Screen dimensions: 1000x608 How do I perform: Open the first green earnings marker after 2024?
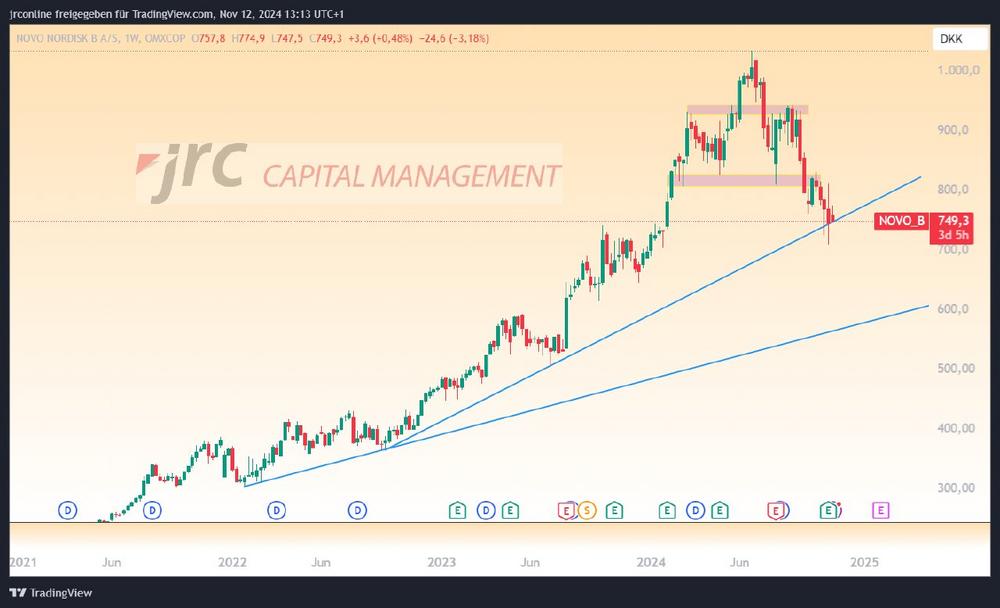point(666,510)
